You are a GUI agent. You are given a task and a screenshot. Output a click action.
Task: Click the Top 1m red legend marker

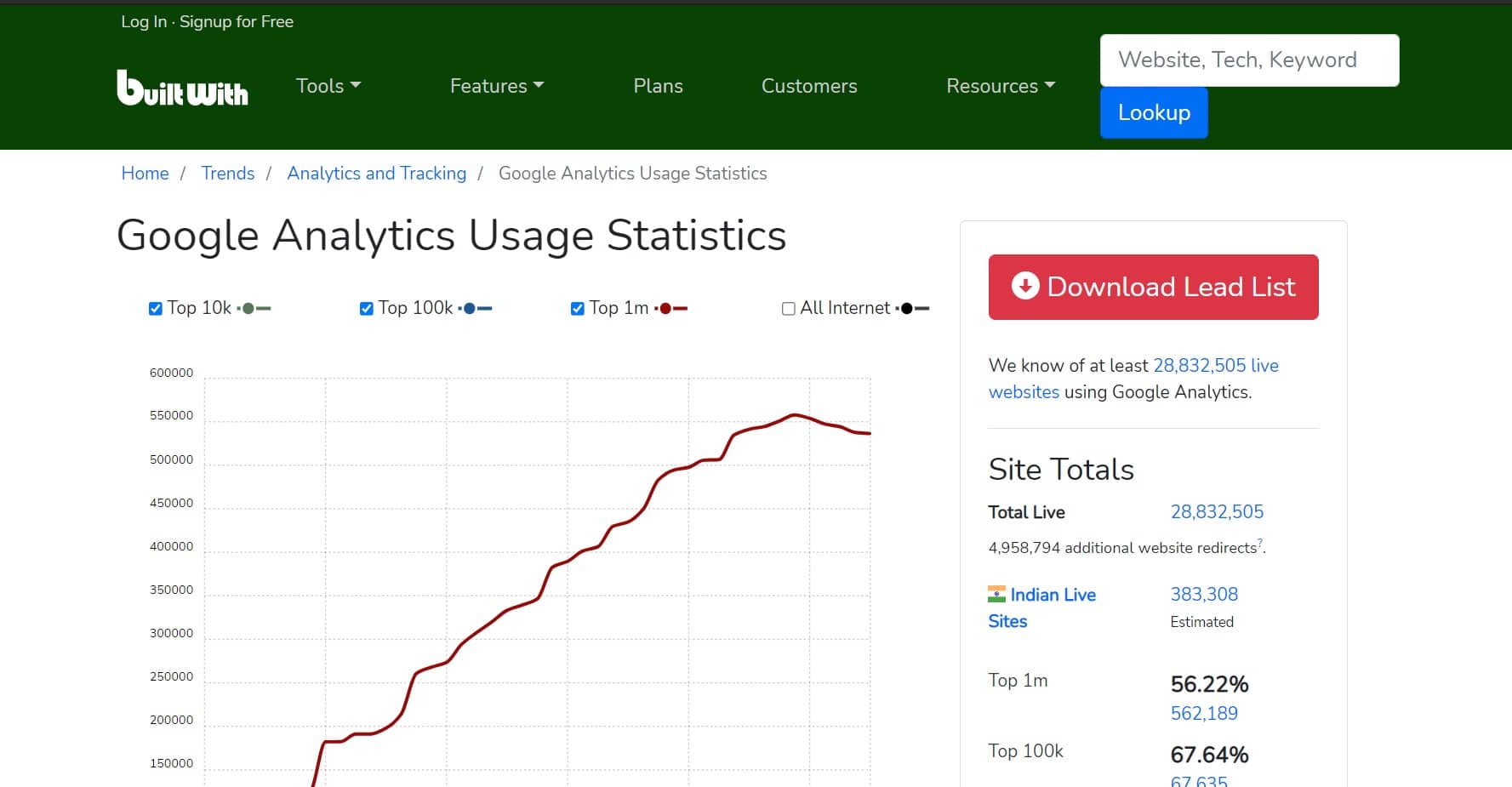pyautogui.click(x=670, y=308)
